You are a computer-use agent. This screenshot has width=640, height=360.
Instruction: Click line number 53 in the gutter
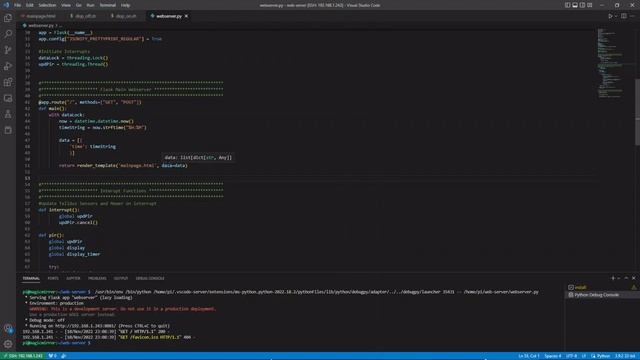28,178
